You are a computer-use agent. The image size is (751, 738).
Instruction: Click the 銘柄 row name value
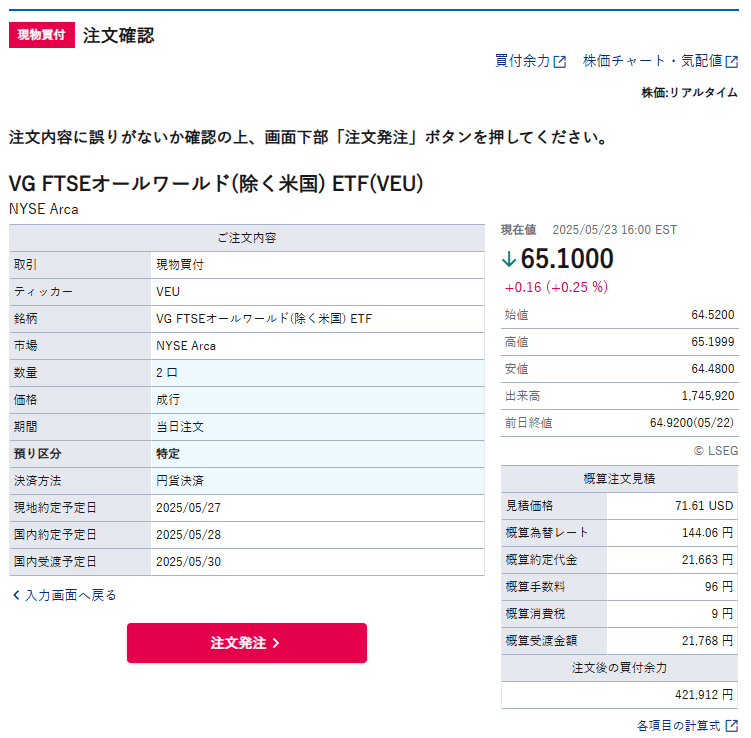[264, 318]
